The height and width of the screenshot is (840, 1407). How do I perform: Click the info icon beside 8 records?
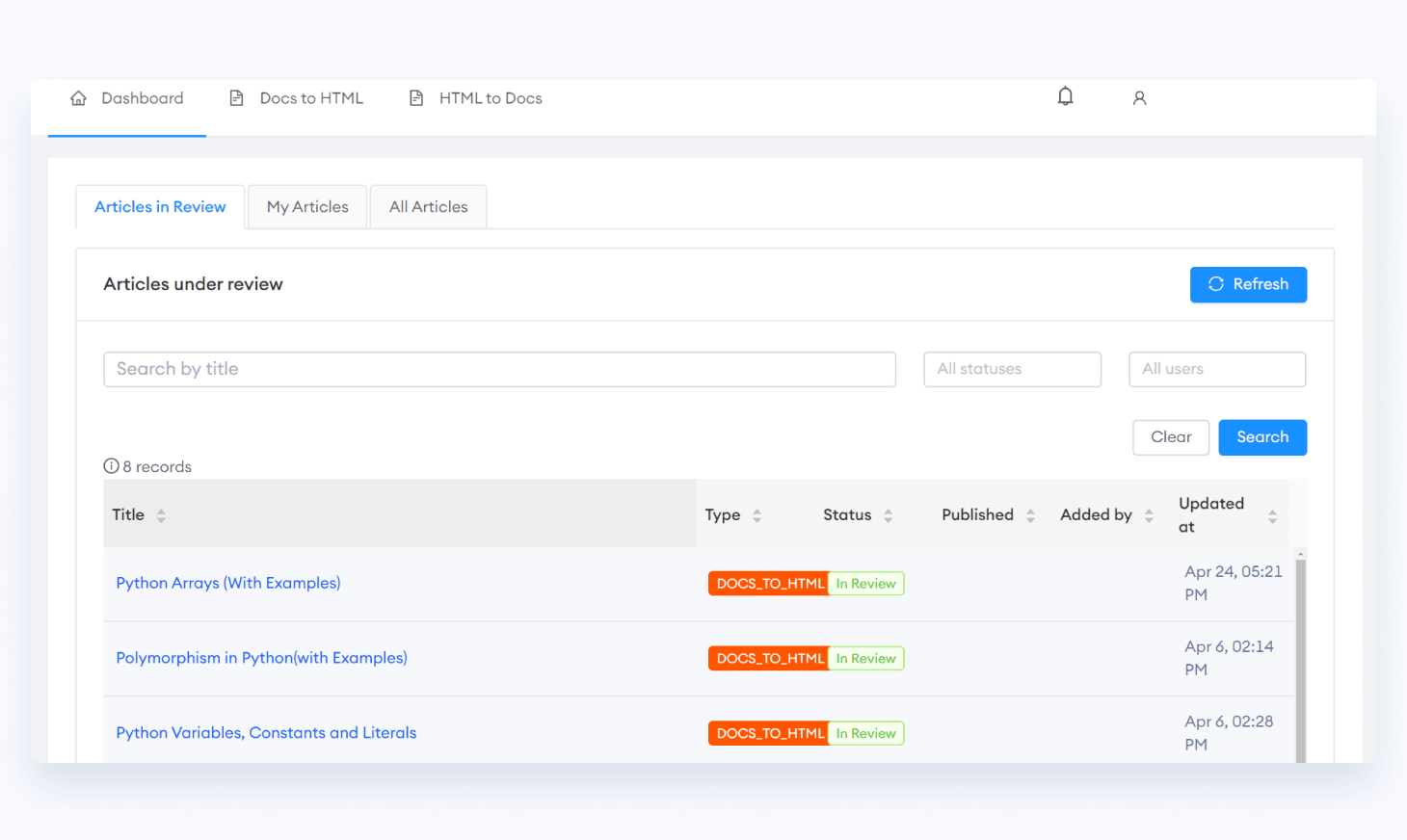click(x=110, y=465)
